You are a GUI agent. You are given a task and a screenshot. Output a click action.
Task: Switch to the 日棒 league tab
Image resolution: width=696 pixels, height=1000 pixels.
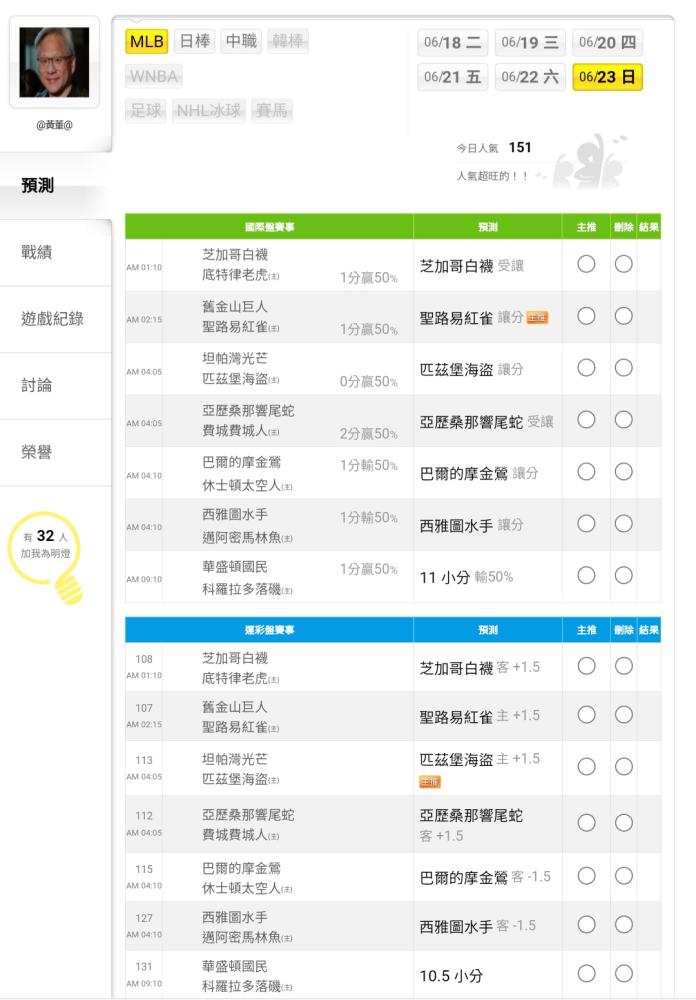(x=194, y=41)
